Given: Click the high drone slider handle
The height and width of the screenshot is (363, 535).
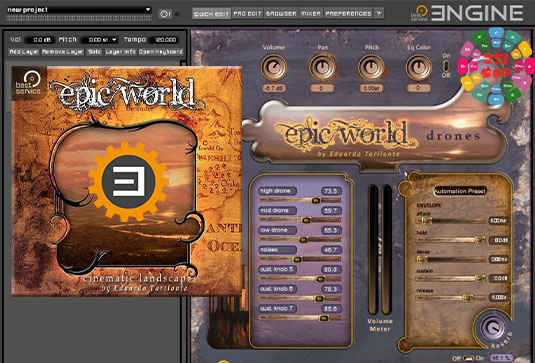Looking at the screenshot, I should [x=316, y=201].
